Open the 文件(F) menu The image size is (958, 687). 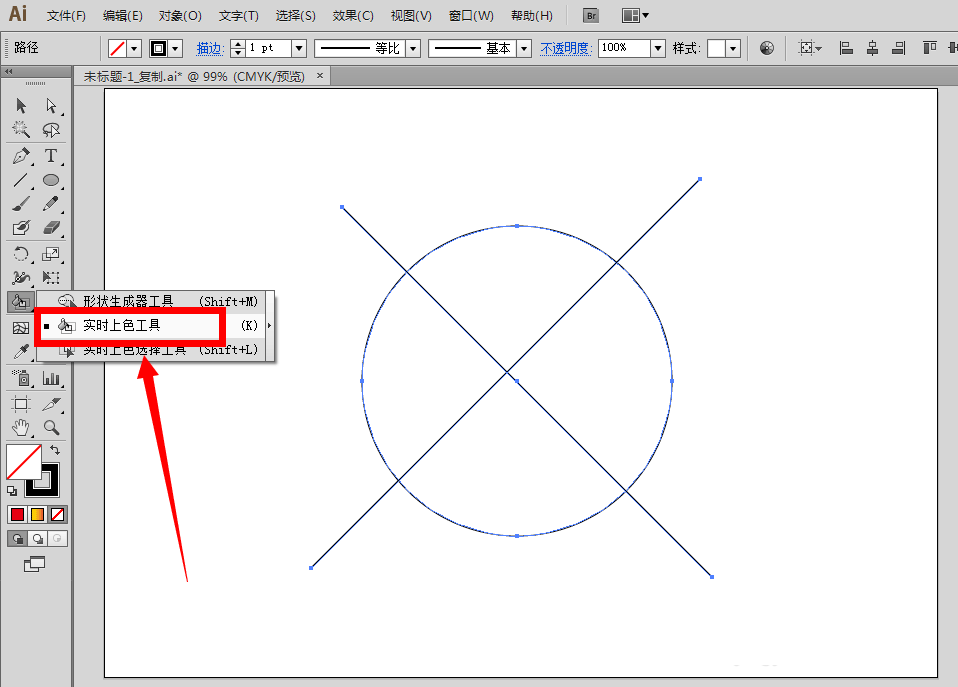click(x=66, y=16)
